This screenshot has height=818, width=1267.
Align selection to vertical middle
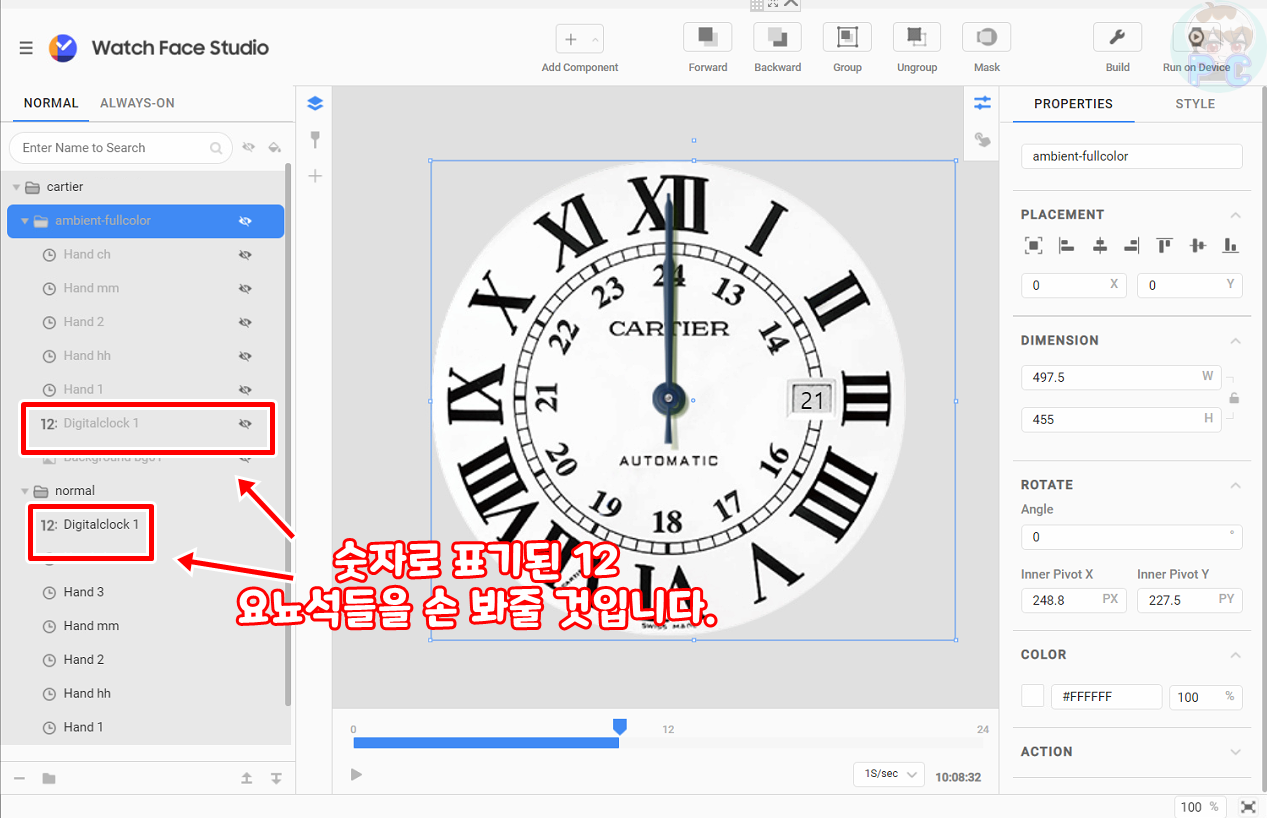(x=1198, y=245)
